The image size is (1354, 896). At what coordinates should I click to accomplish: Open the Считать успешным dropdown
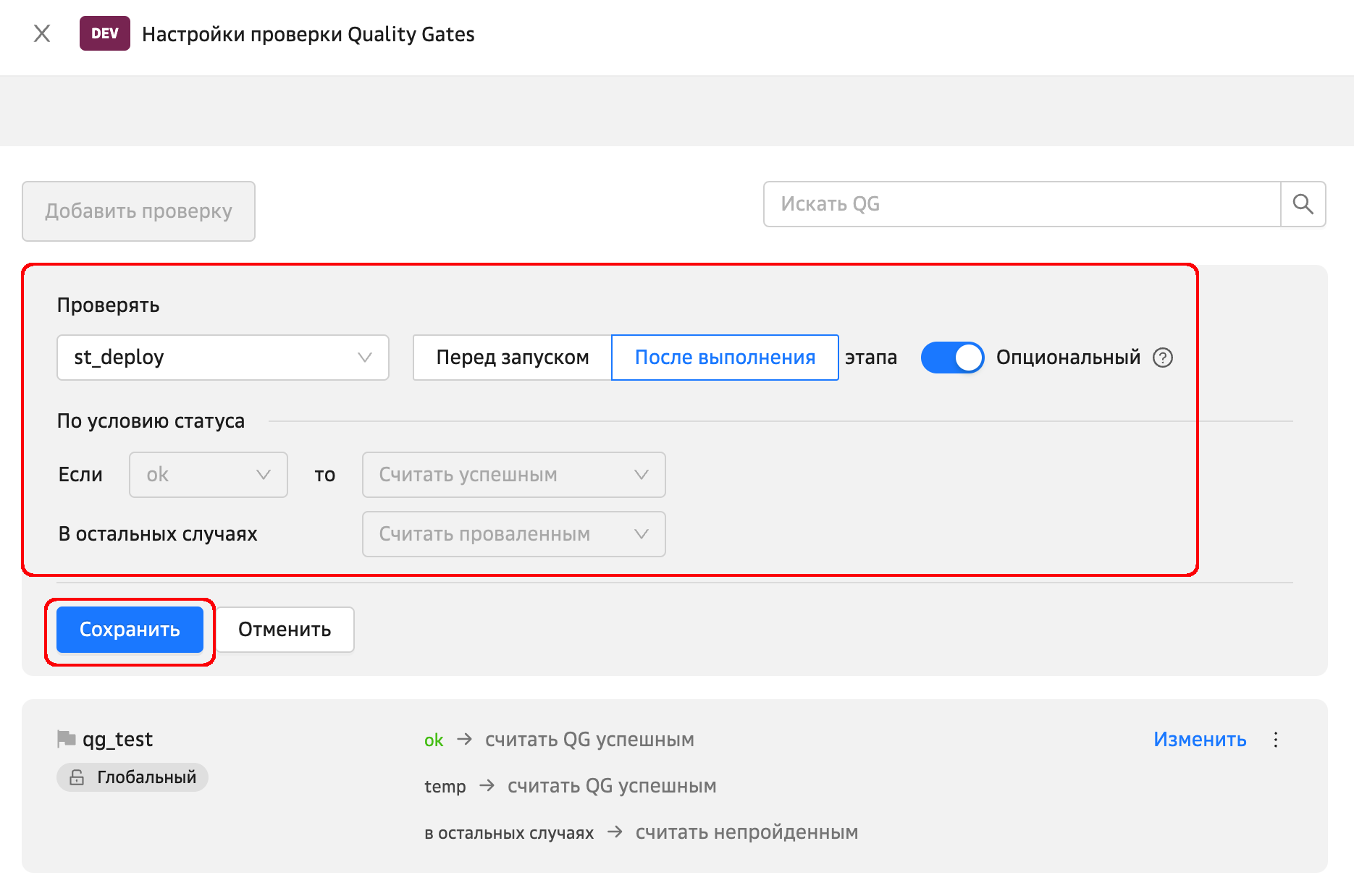tap(513, 475)
